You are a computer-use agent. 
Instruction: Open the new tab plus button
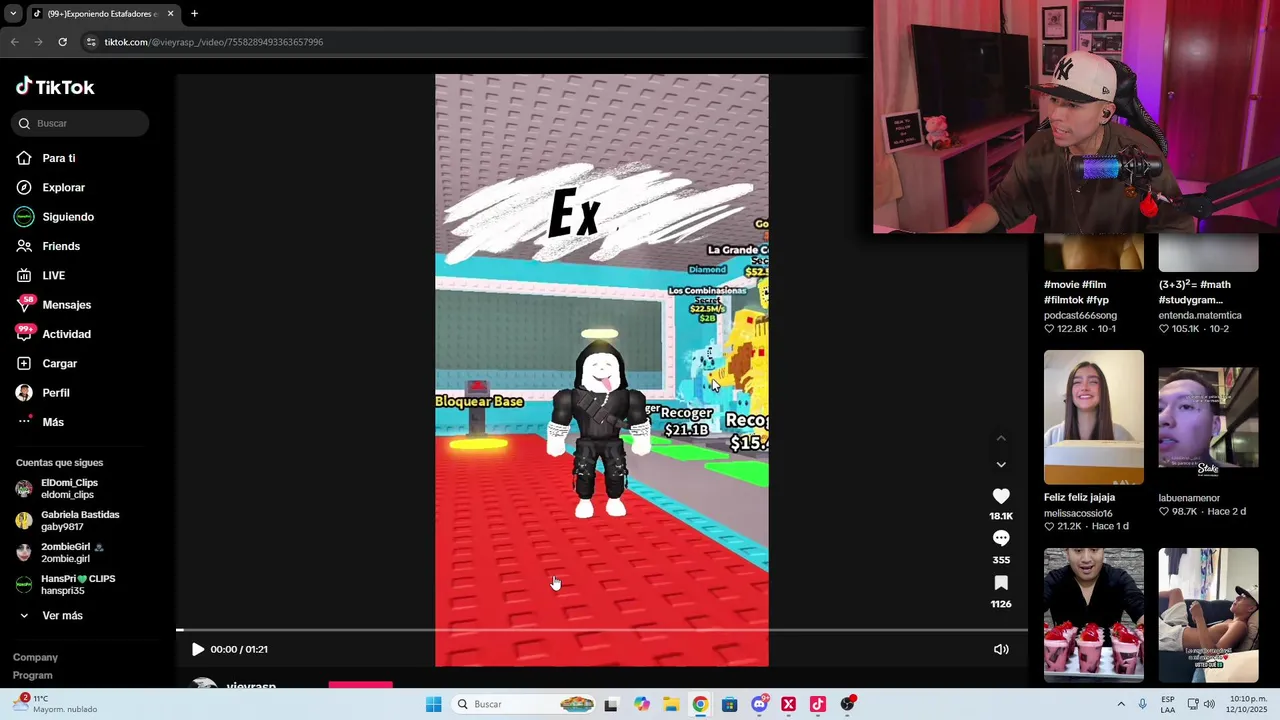(x=194, y=13)
